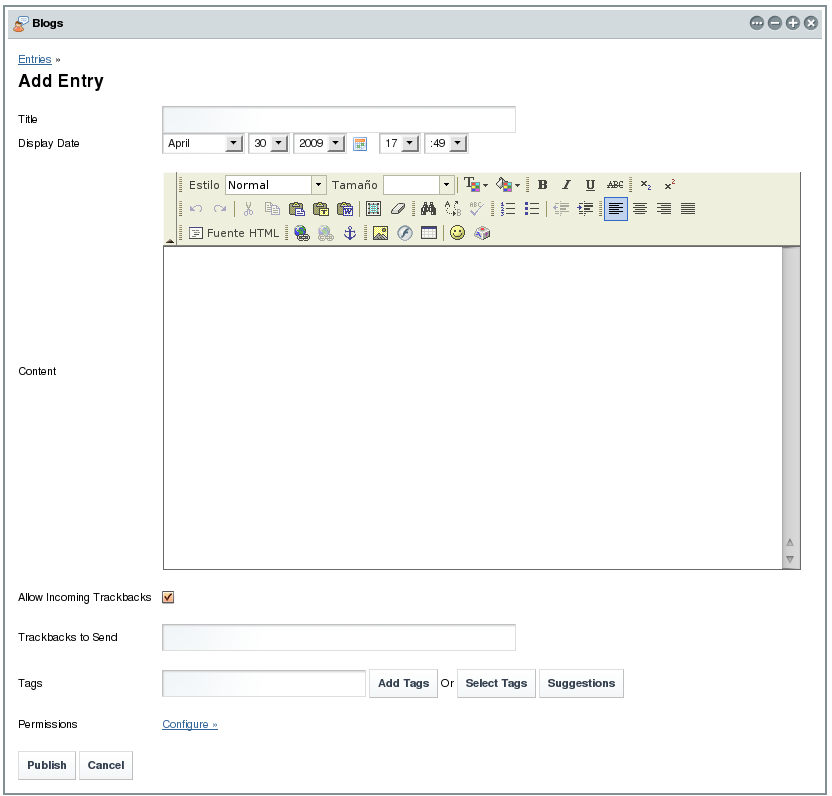Toggle bold formatting in editor
Viewport: 832px width, 796px height.
point(542,185)
